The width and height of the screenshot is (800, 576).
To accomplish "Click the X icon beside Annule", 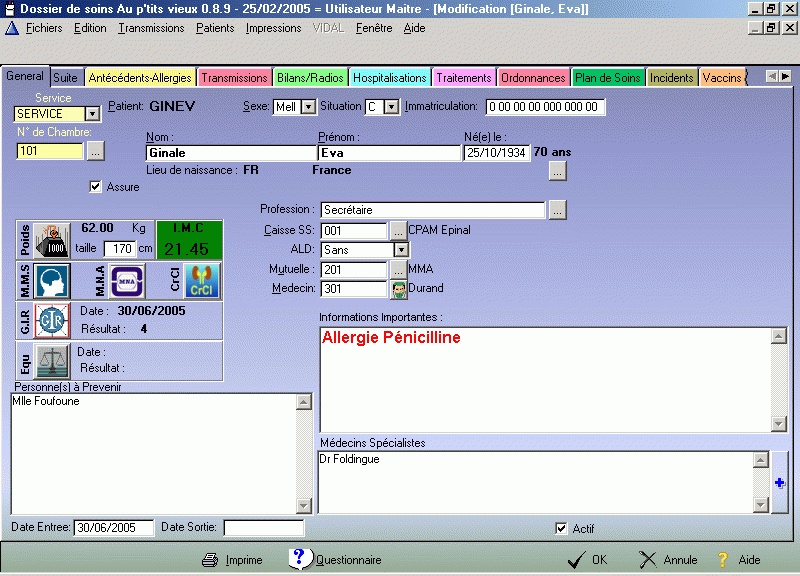I will (x=647, y=560).
